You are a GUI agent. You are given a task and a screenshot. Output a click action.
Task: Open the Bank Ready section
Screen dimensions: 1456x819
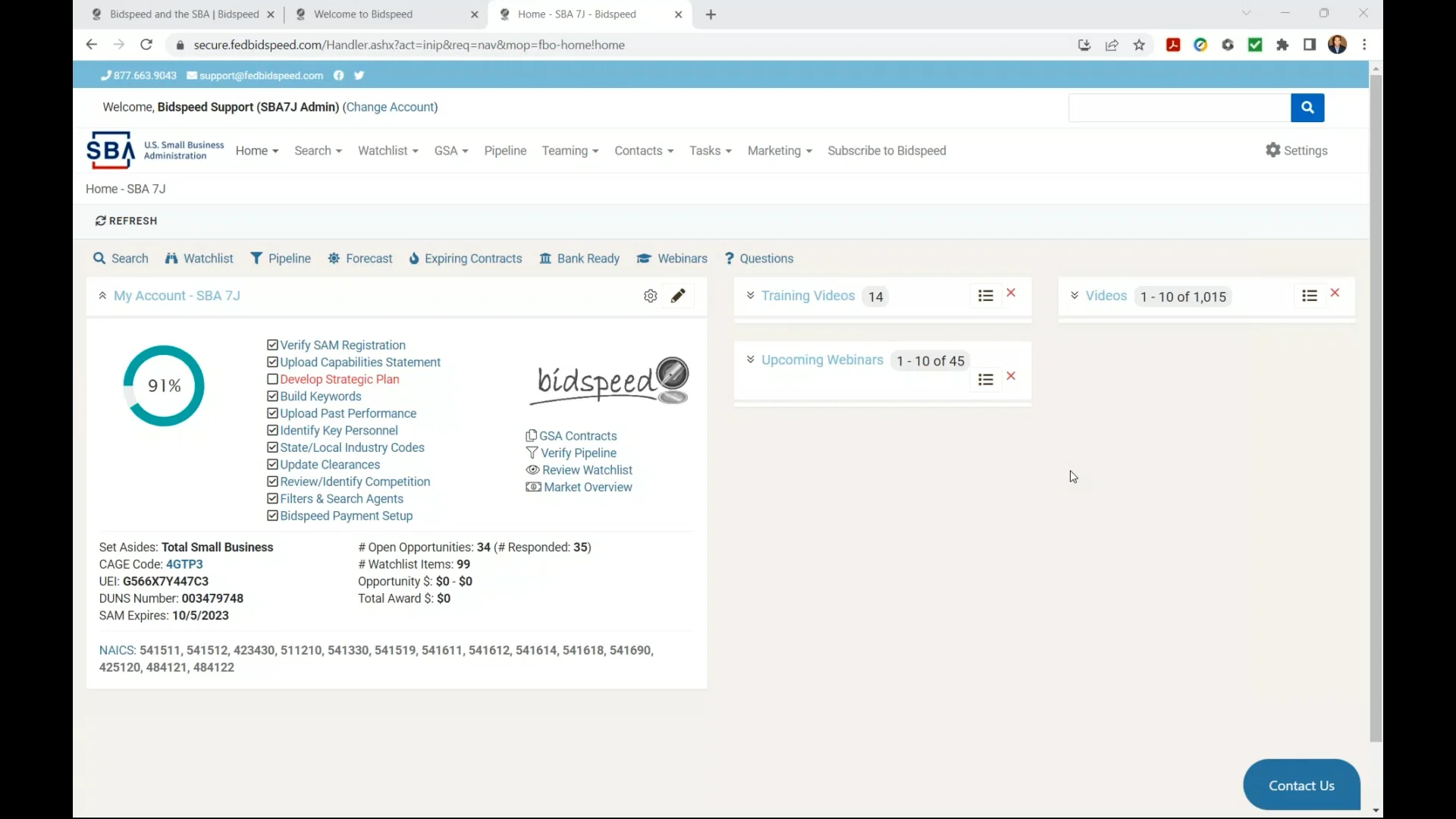coord(580,258)
